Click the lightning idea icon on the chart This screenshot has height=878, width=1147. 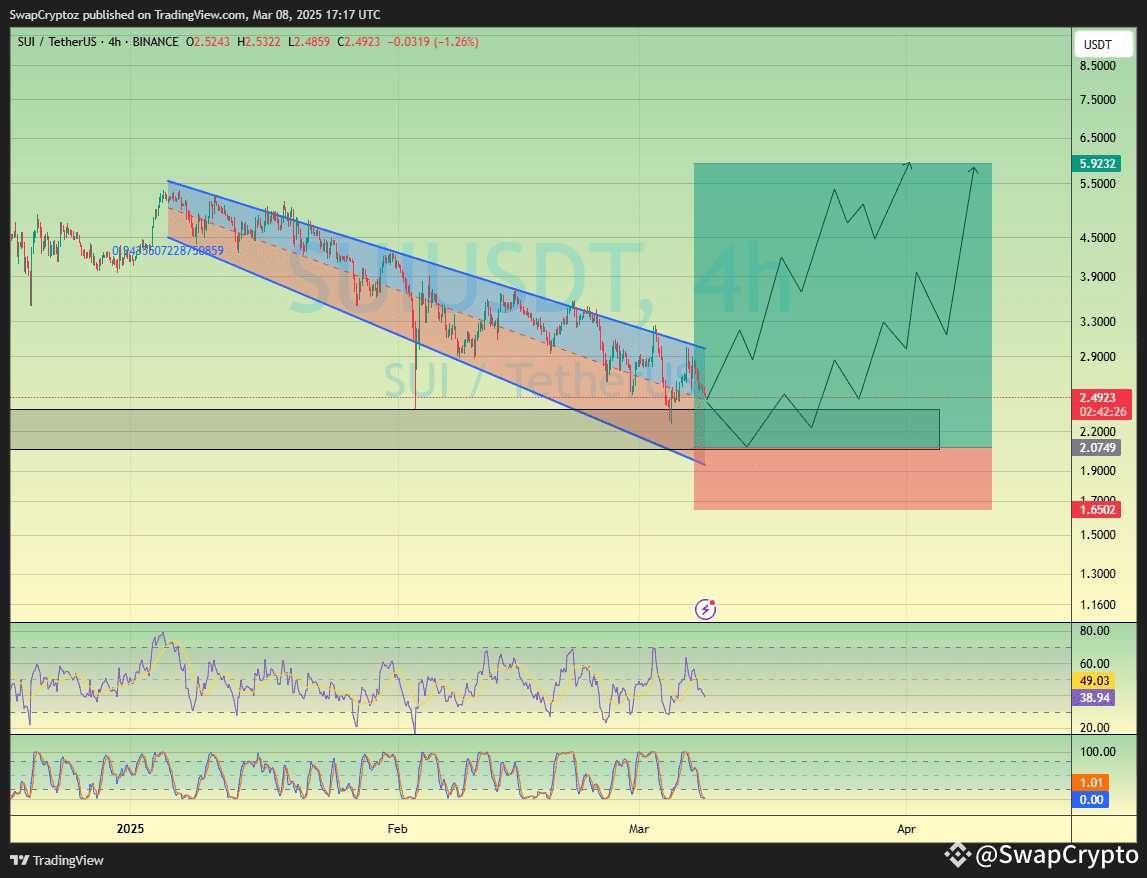(x=705, y=609)
